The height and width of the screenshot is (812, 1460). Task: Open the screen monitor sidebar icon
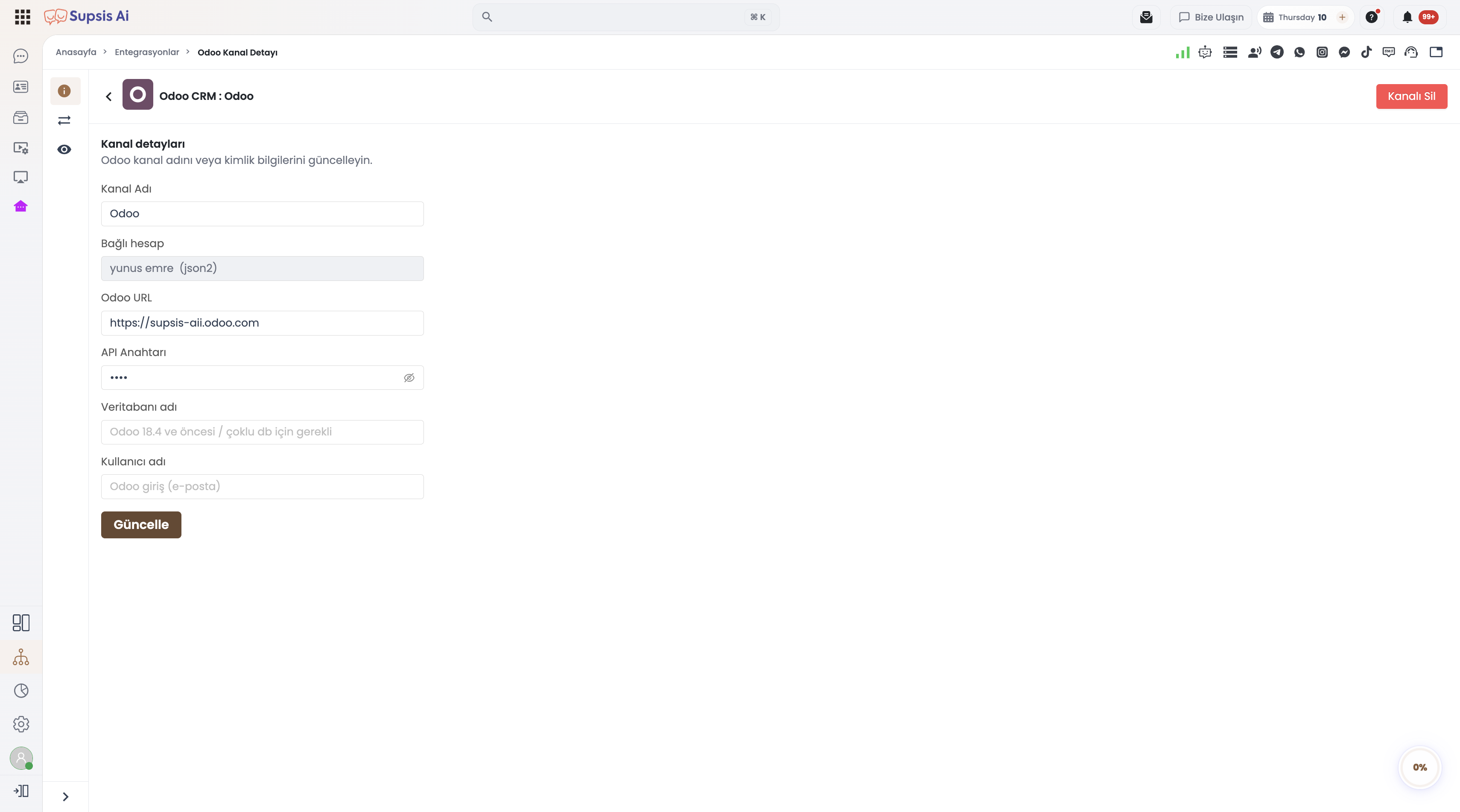click(x=21, y=177)
